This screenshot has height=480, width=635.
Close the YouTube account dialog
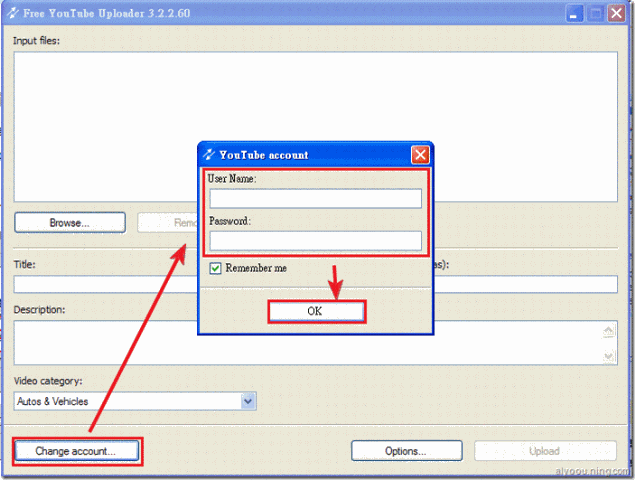(420, 155)
